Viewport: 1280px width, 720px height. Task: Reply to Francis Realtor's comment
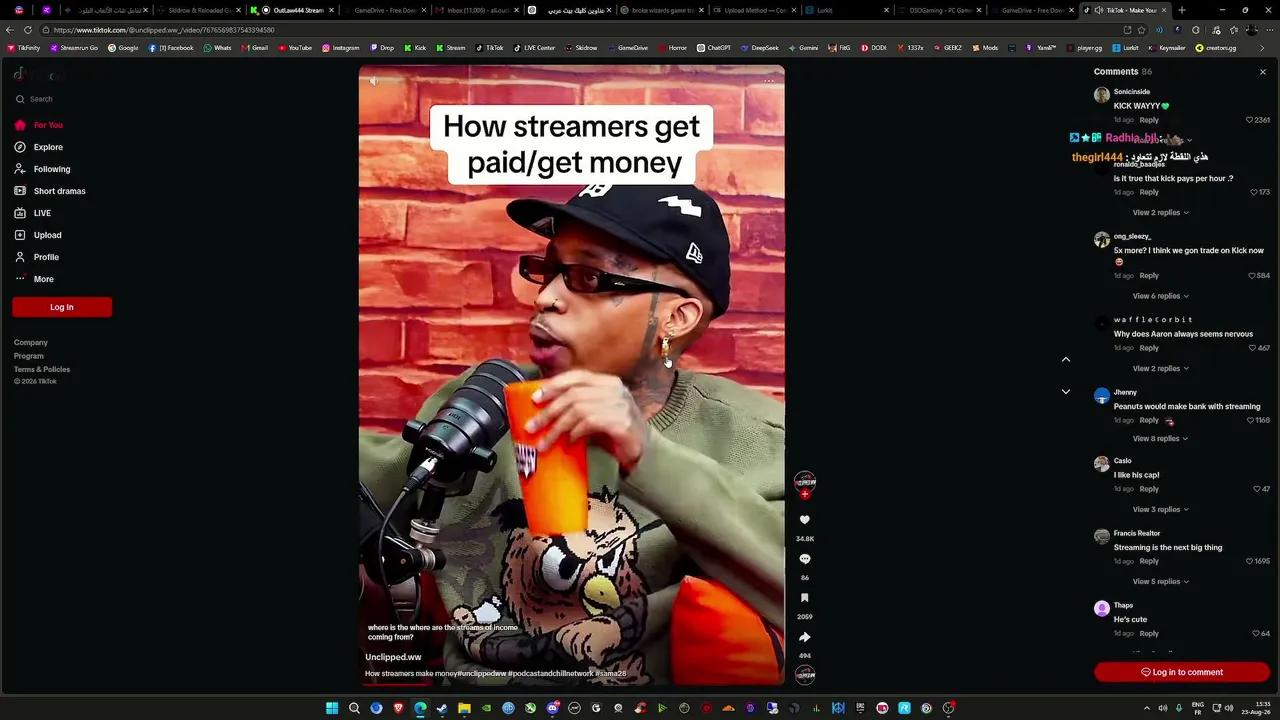tap(1149, 561)
